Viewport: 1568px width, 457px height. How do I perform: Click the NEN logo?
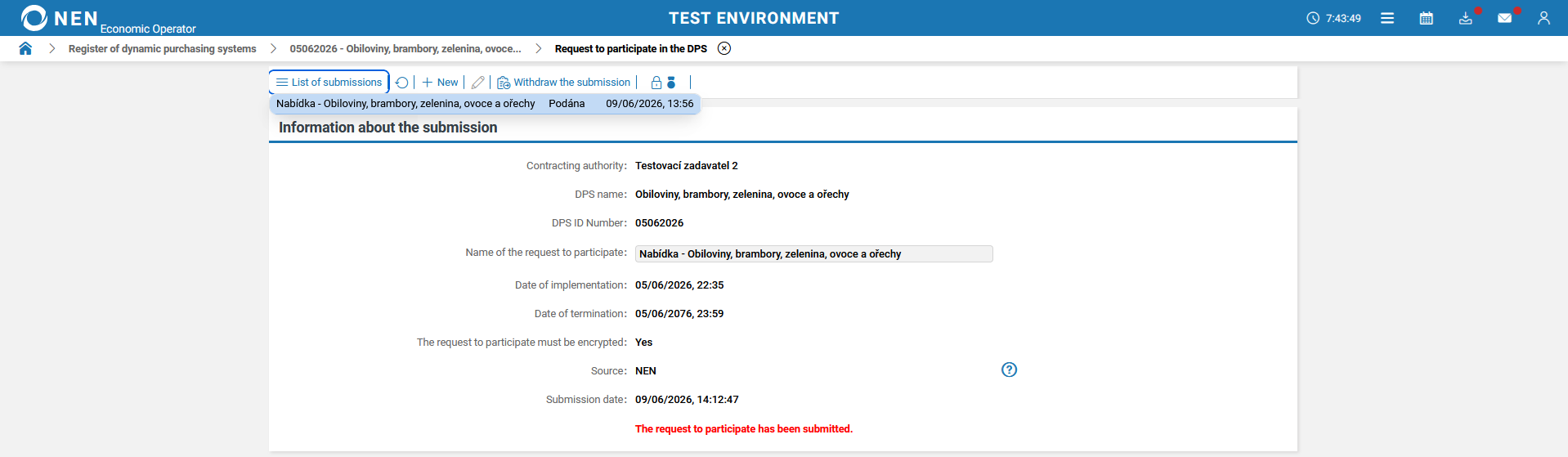[59, 18]
